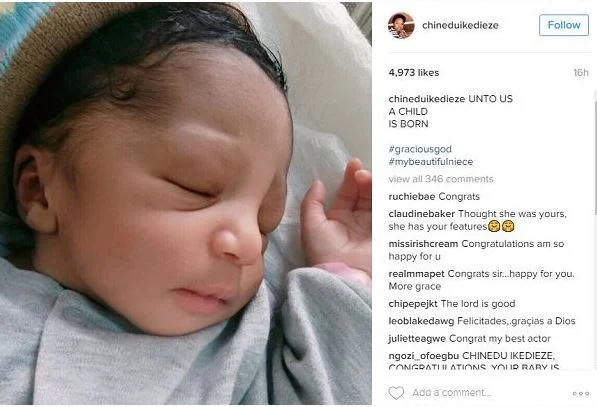Image resolution: width=597 pixels, height=407 pixels.
Task: Open the #graciousgod hashtag
Action: (x=420, y=149)
